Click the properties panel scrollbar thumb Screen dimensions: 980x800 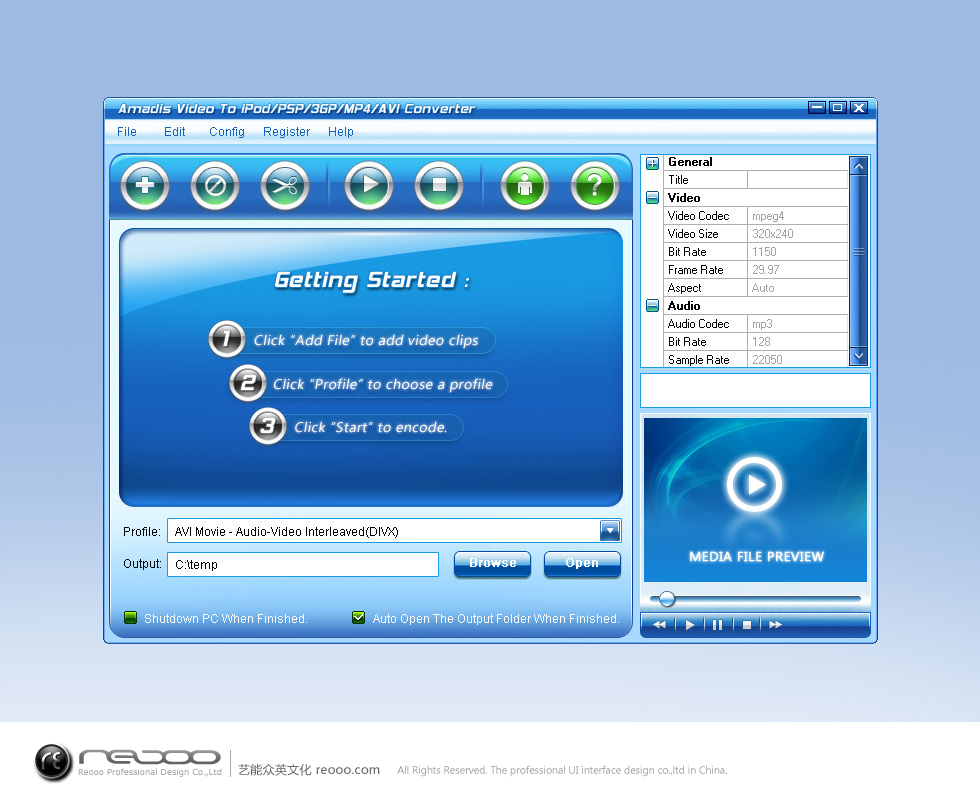[859, 252]
